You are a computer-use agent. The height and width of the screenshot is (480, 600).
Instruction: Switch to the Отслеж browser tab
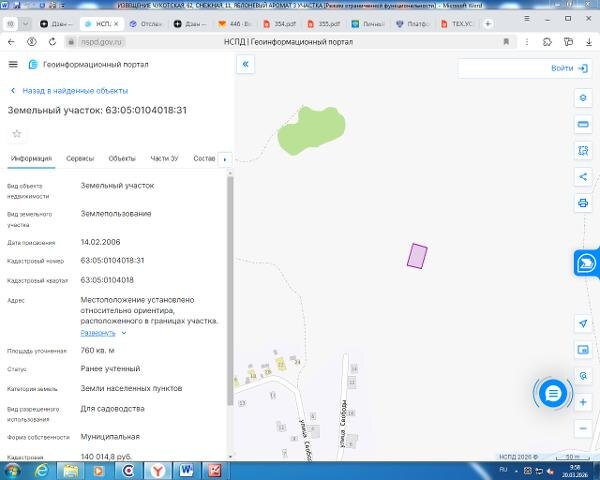pyautogui.click(x=146, y=24)
